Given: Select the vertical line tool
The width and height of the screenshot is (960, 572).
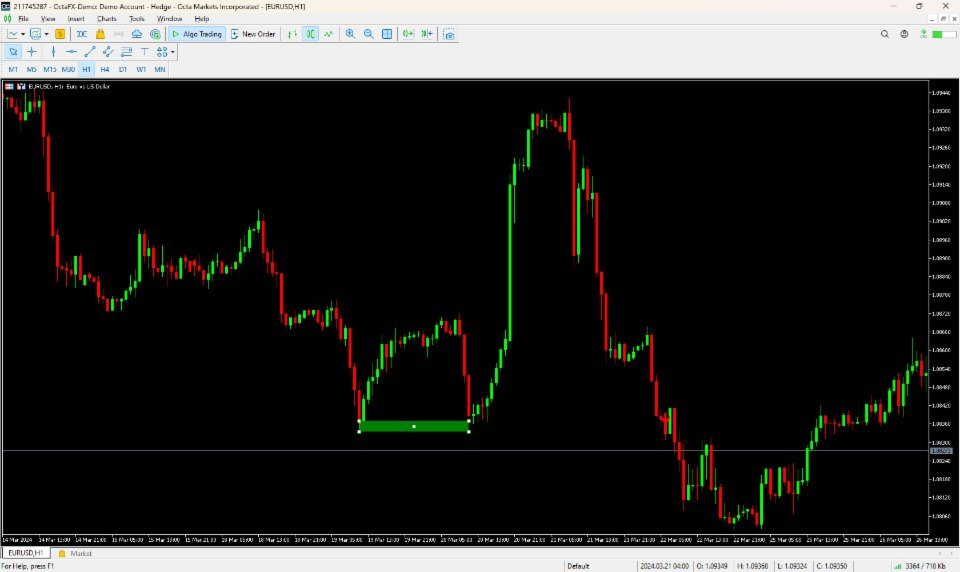Looking at the screenshot, I should point(53,52).
